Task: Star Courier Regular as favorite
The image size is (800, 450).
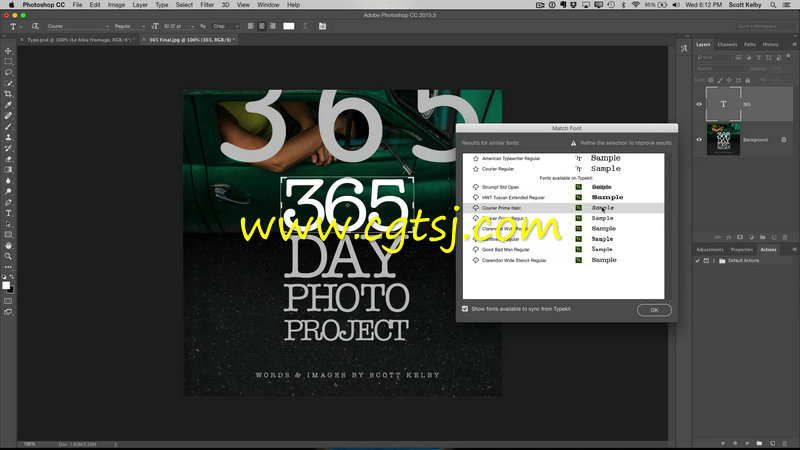Action: [x=476, y=169]
